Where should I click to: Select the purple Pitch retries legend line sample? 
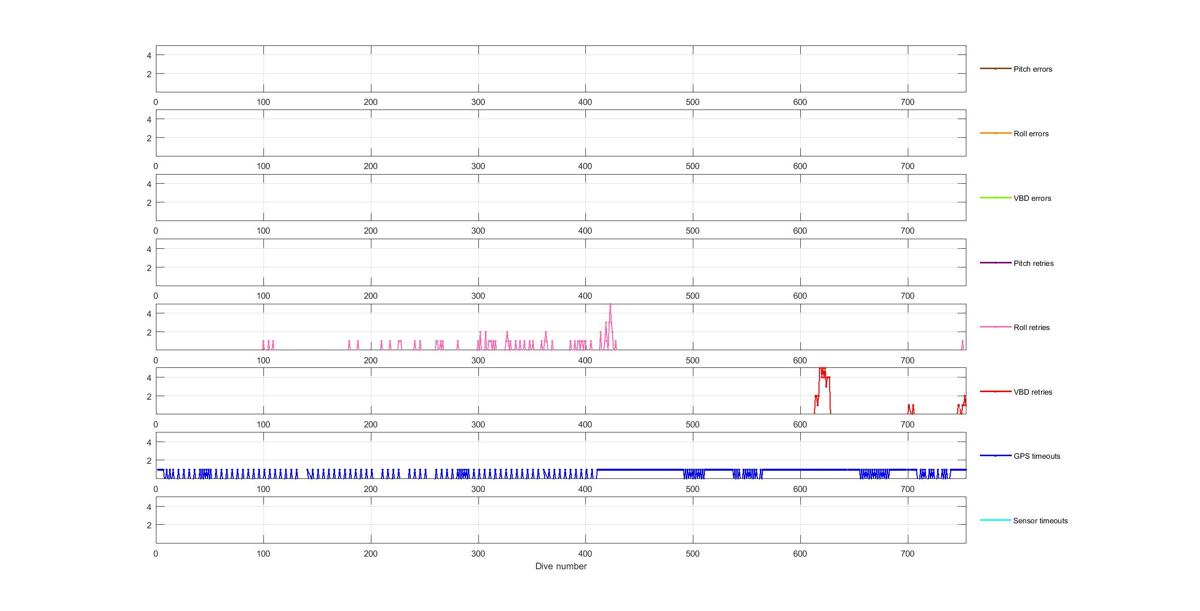(x=995, y=262)
